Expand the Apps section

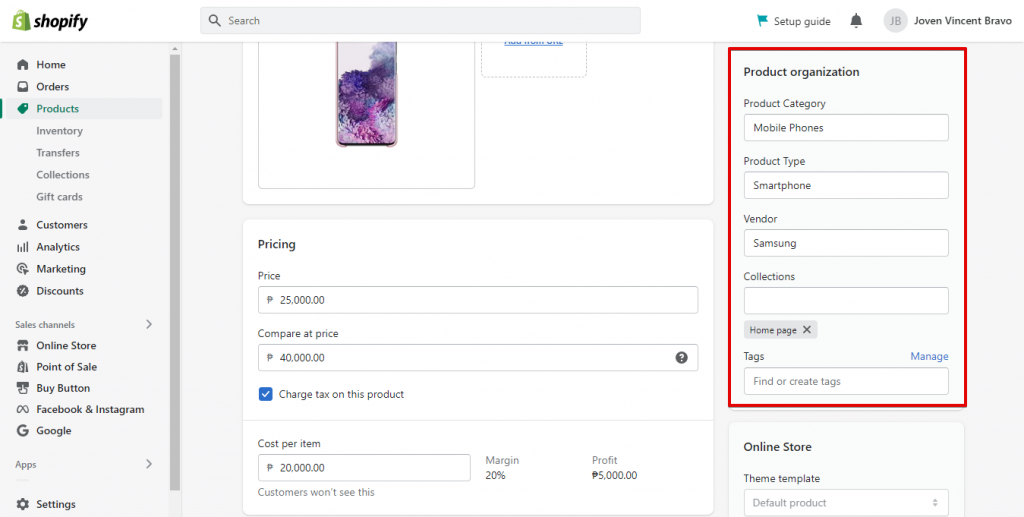click(149, 464)
